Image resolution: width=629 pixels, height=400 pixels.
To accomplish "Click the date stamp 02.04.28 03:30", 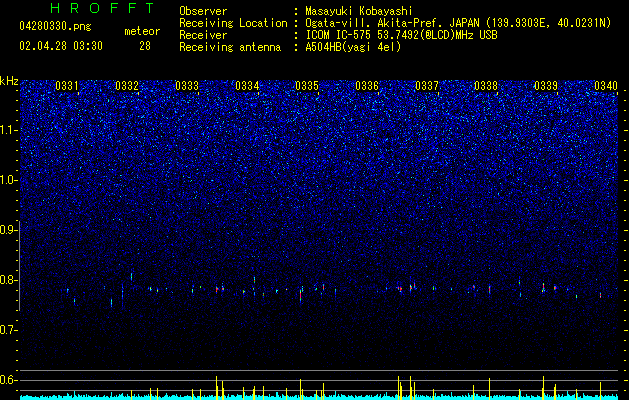I will [61, 46].
